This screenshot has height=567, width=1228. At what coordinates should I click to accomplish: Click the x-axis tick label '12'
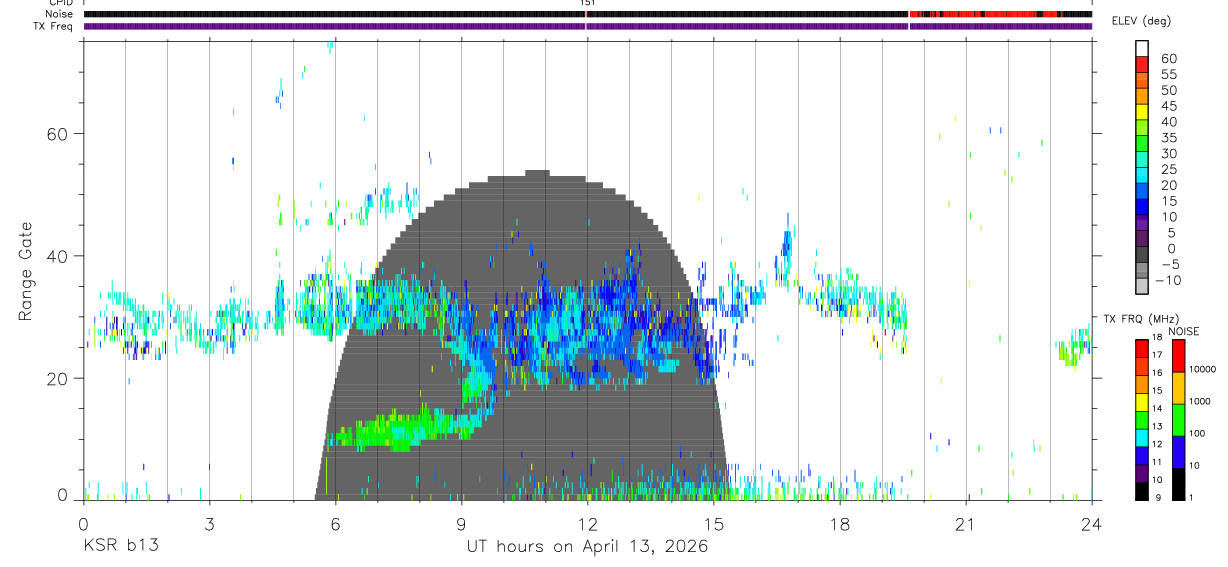tap(587, 523)
